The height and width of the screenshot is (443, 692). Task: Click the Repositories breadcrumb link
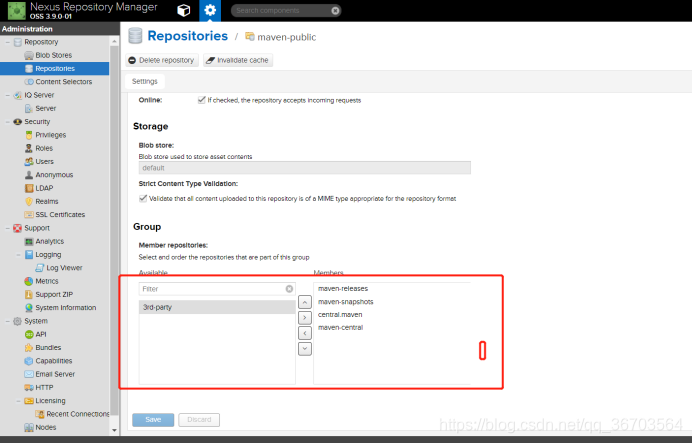click(x=188, y=36)
